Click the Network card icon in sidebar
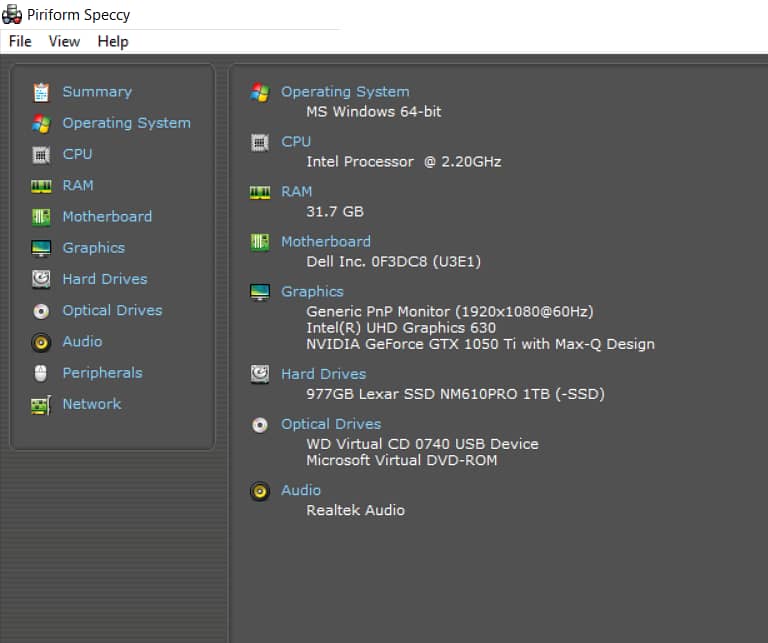 [41, 405]
